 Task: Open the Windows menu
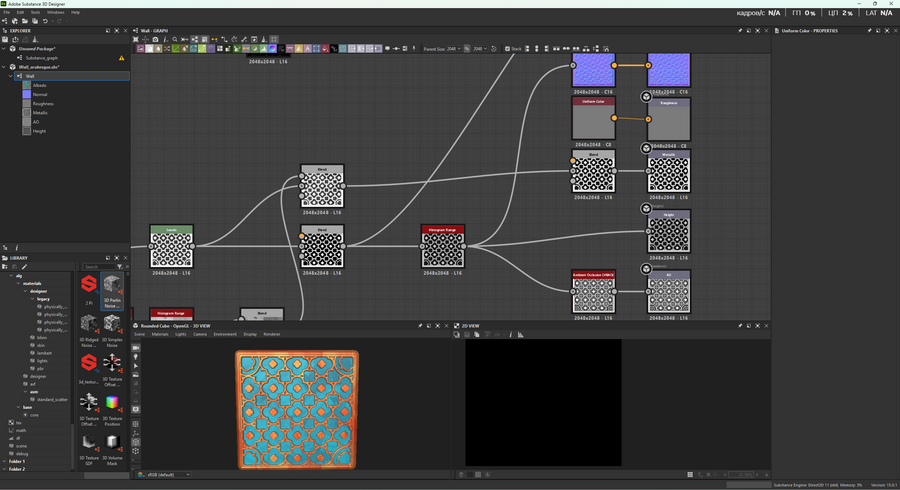(55, 12)
